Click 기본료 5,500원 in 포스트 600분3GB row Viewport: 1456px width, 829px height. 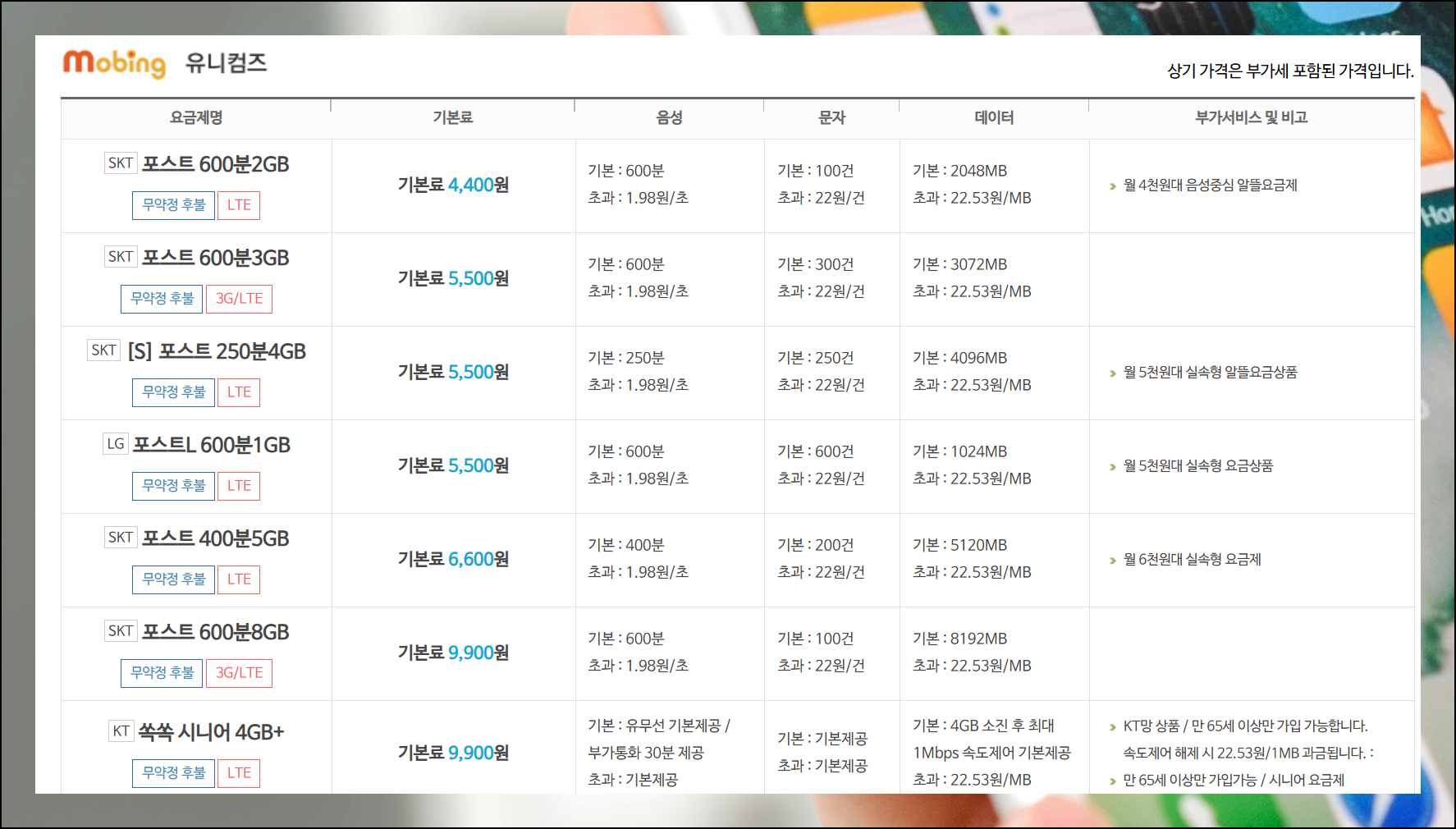click(453, 279)
